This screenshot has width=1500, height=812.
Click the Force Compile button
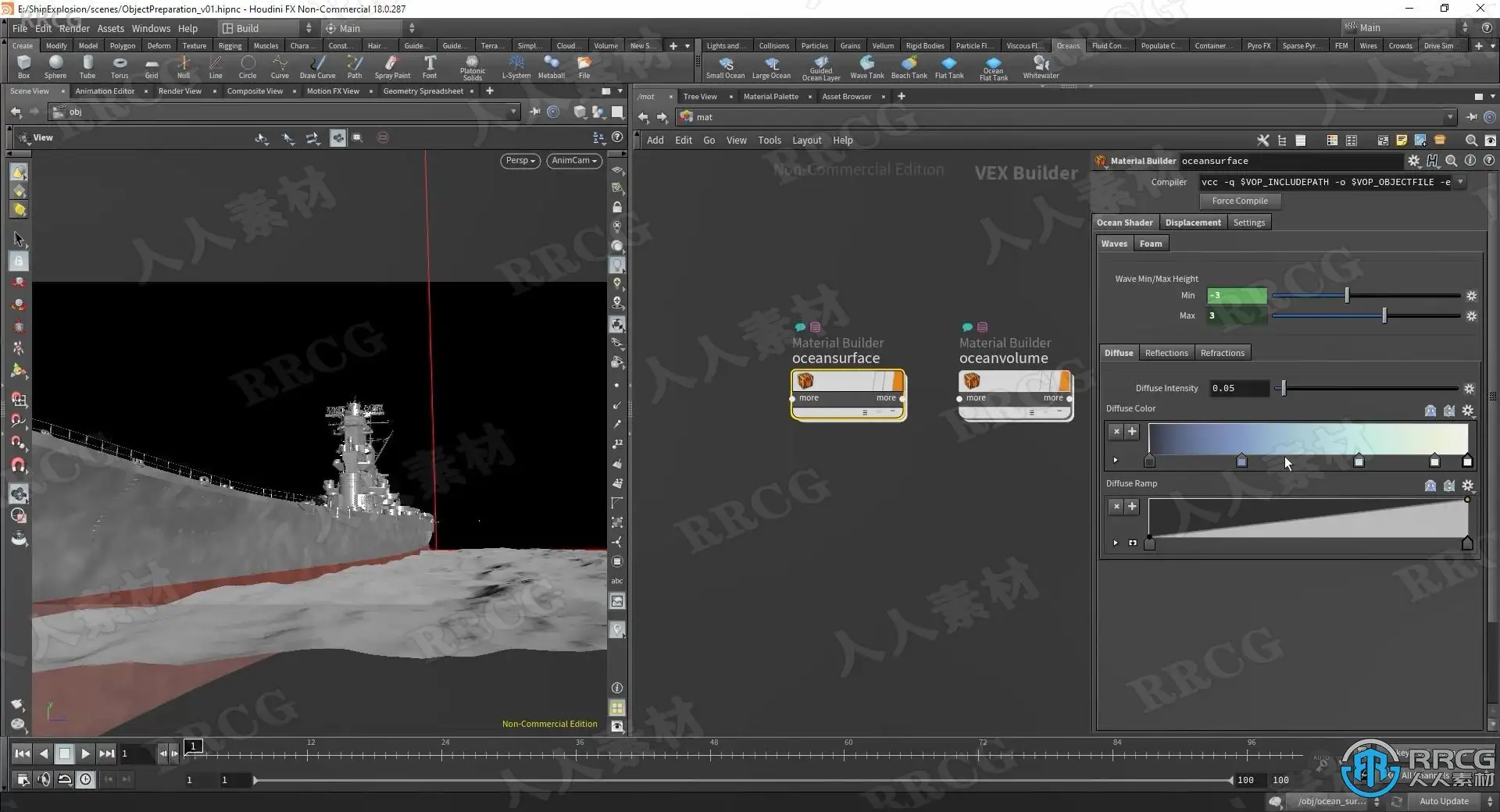point(1239,201)
